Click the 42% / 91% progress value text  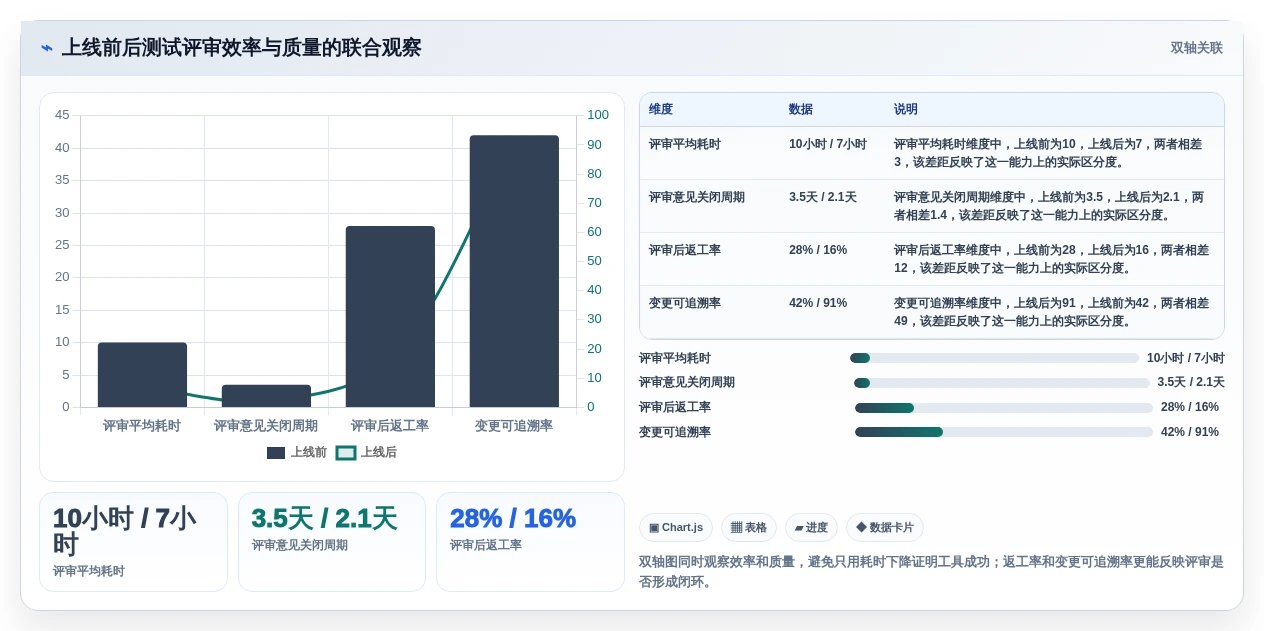tap(1190, 432)
